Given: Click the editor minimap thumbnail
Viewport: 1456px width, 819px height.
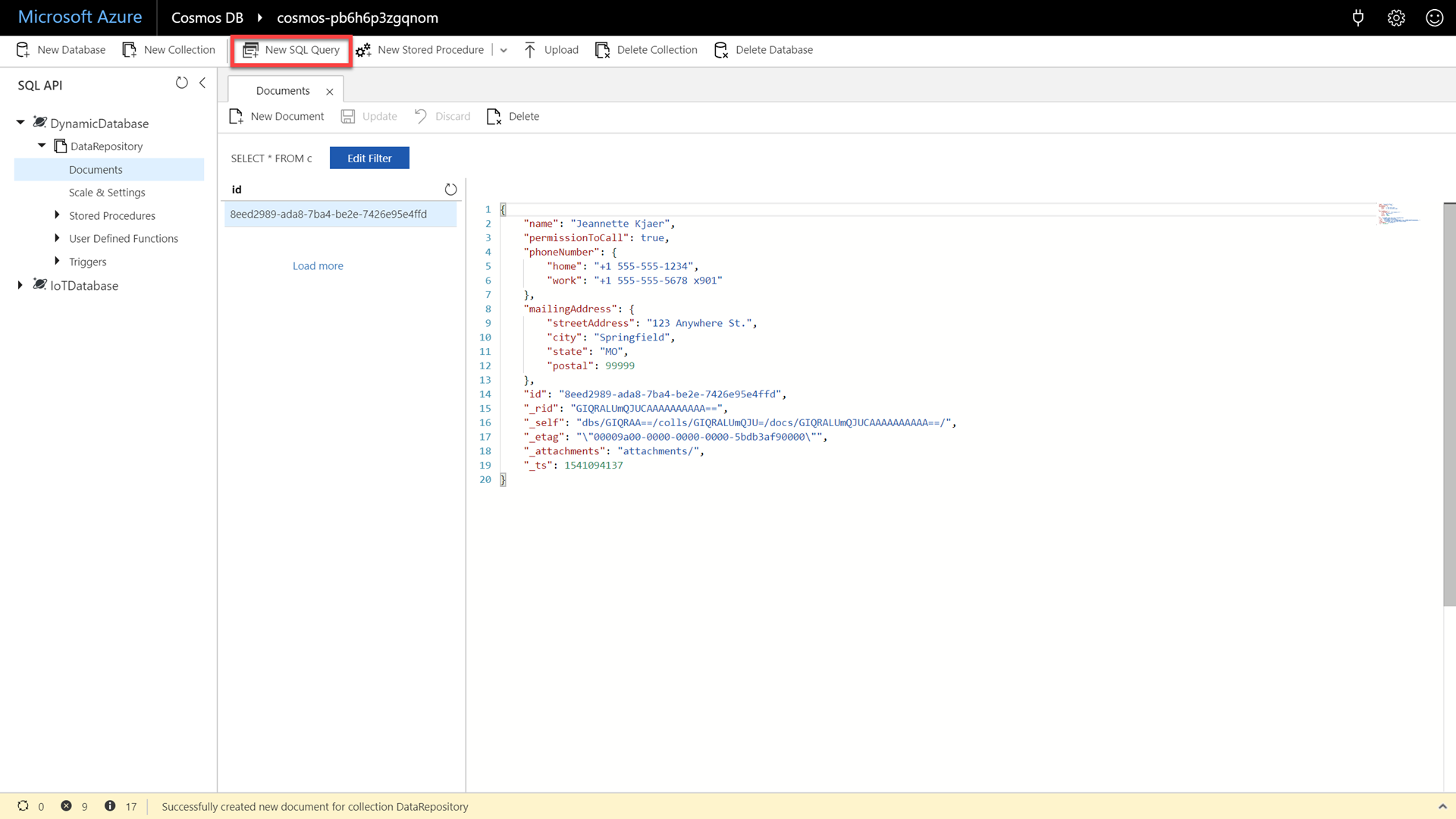Looking at the screenshot, I should pyautogui.click(x=1398, y=213).
